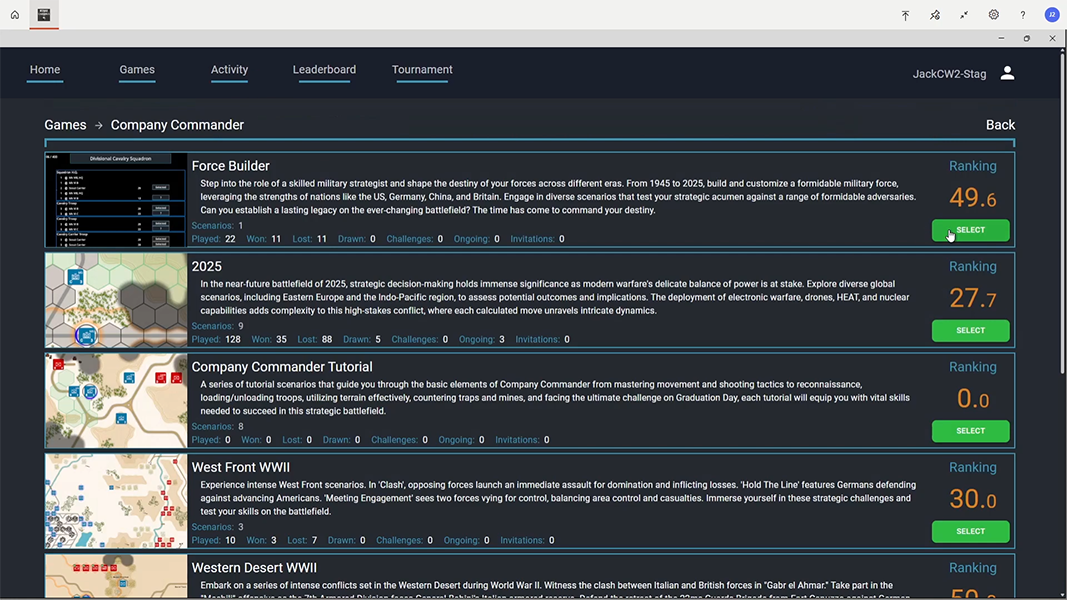Viewport: 1067px width, 600px height.
Task: Open the Tournament tab
Action: 422,70
